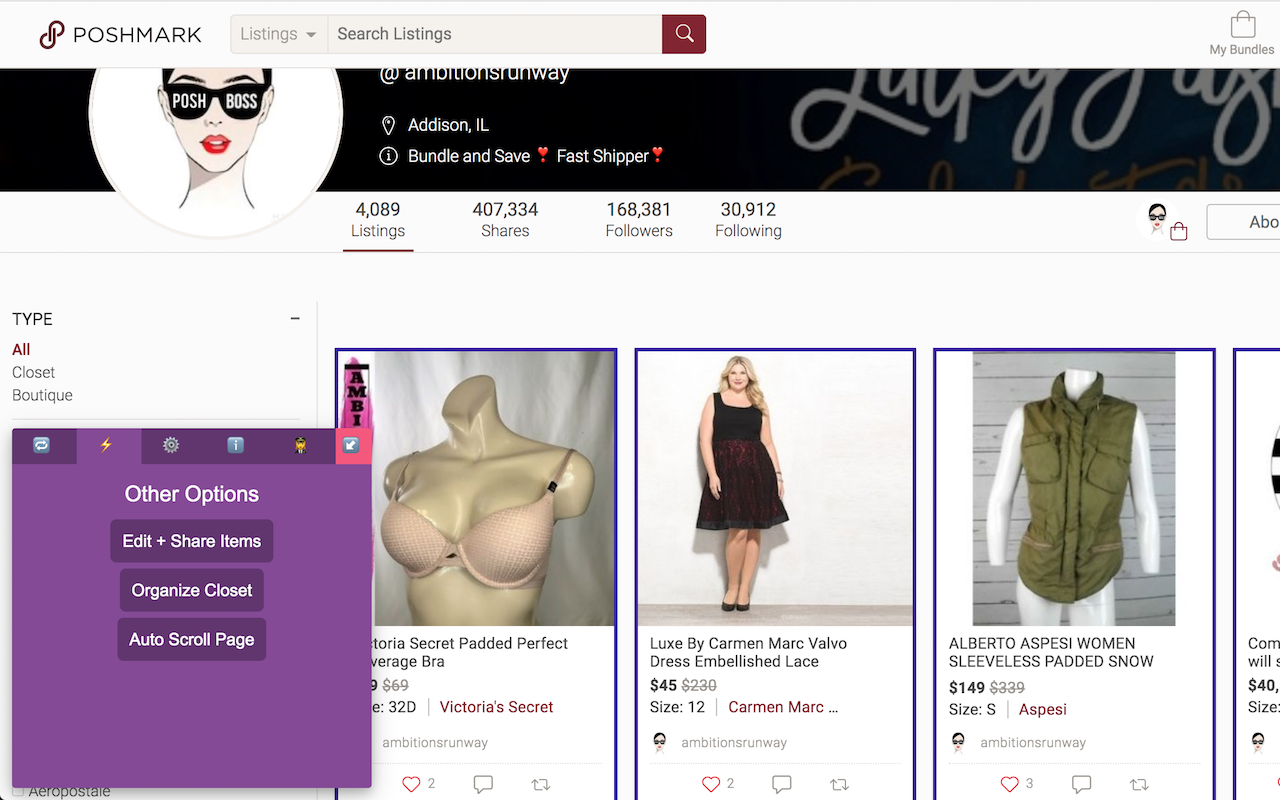Screen dimensions: 1280x800
Task: Open the officer emoji tab in purple panel
Action: point(301,446)
